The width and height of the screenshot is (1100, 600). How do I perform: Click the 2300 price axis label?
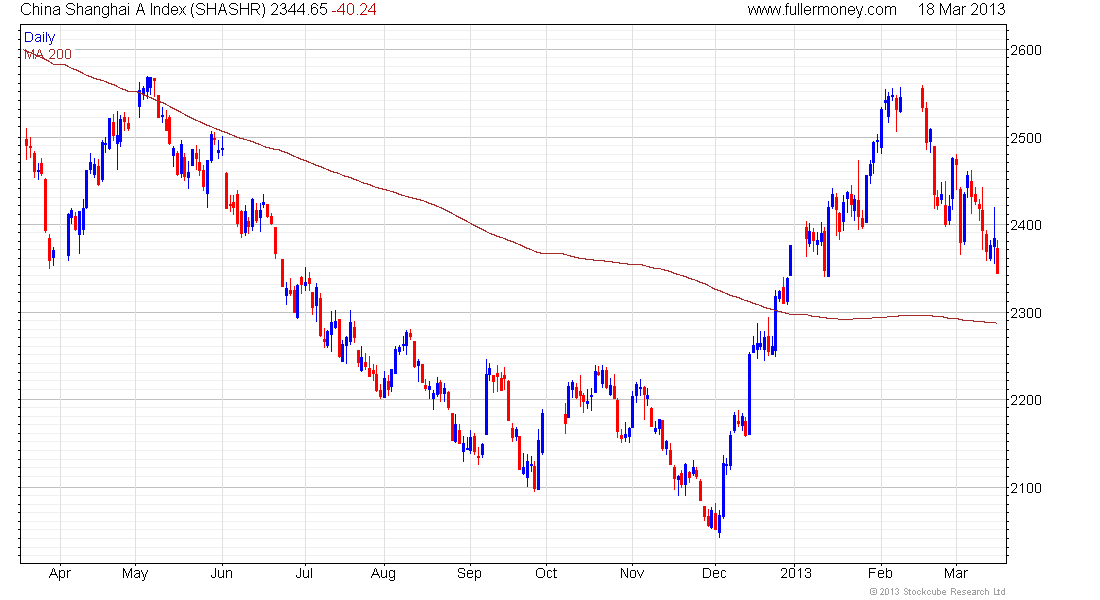[x=1026, y=313]
